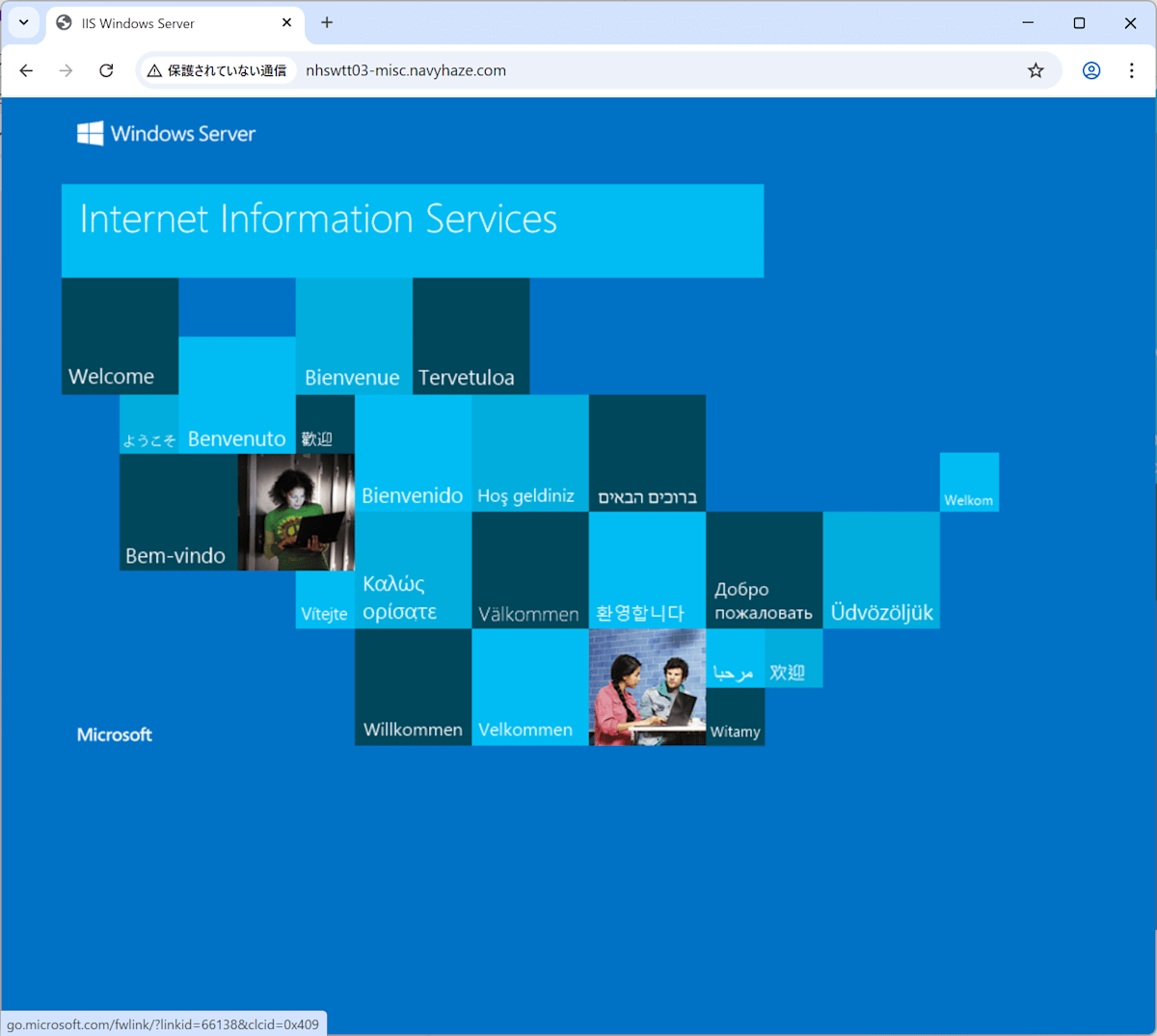Click the address bar URL nhswtt03-misc.navyhaze.com
The image size is (1157, 1036).
click(406, 70)
